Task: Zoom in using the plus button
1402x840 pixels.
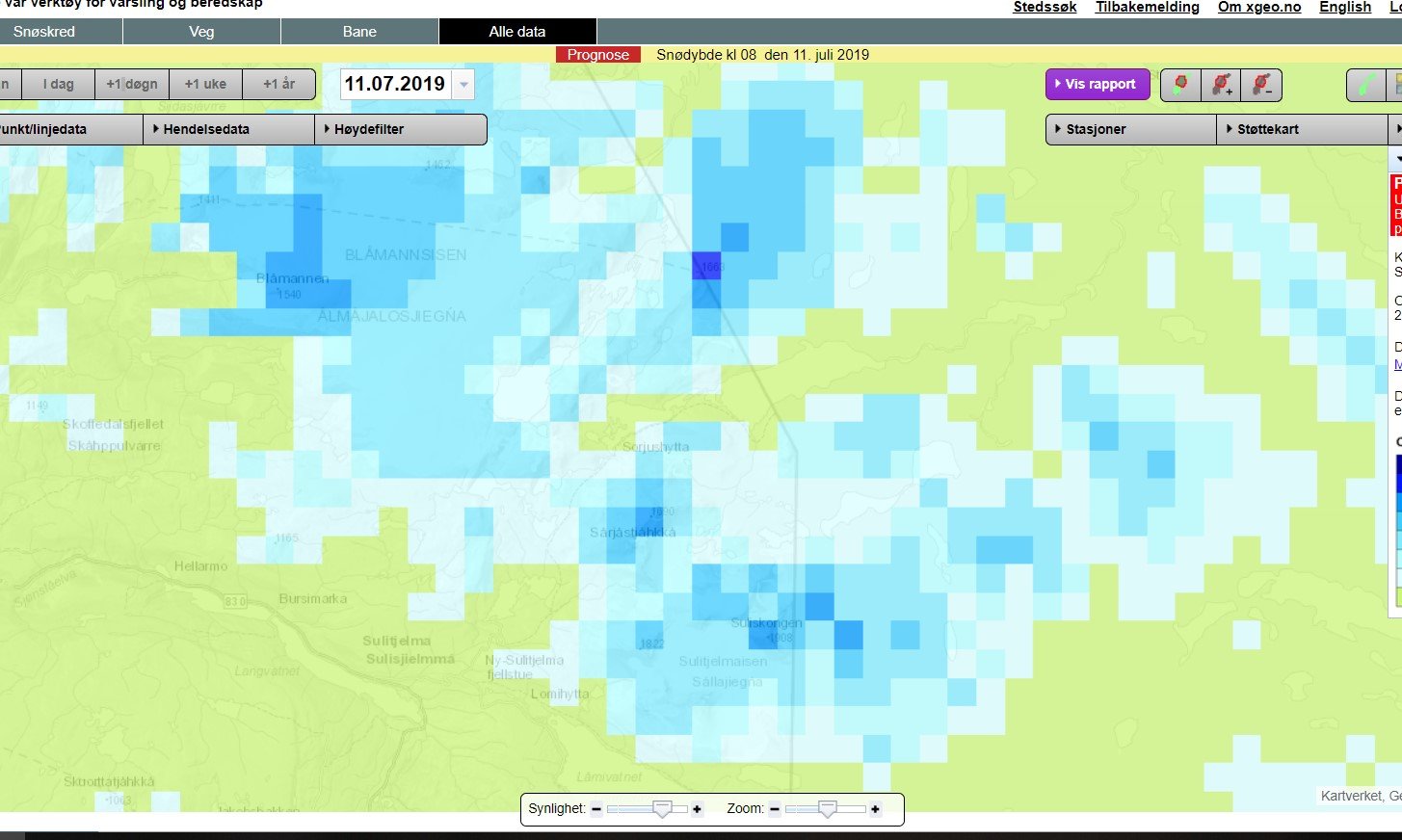Action: click(875, 809)
